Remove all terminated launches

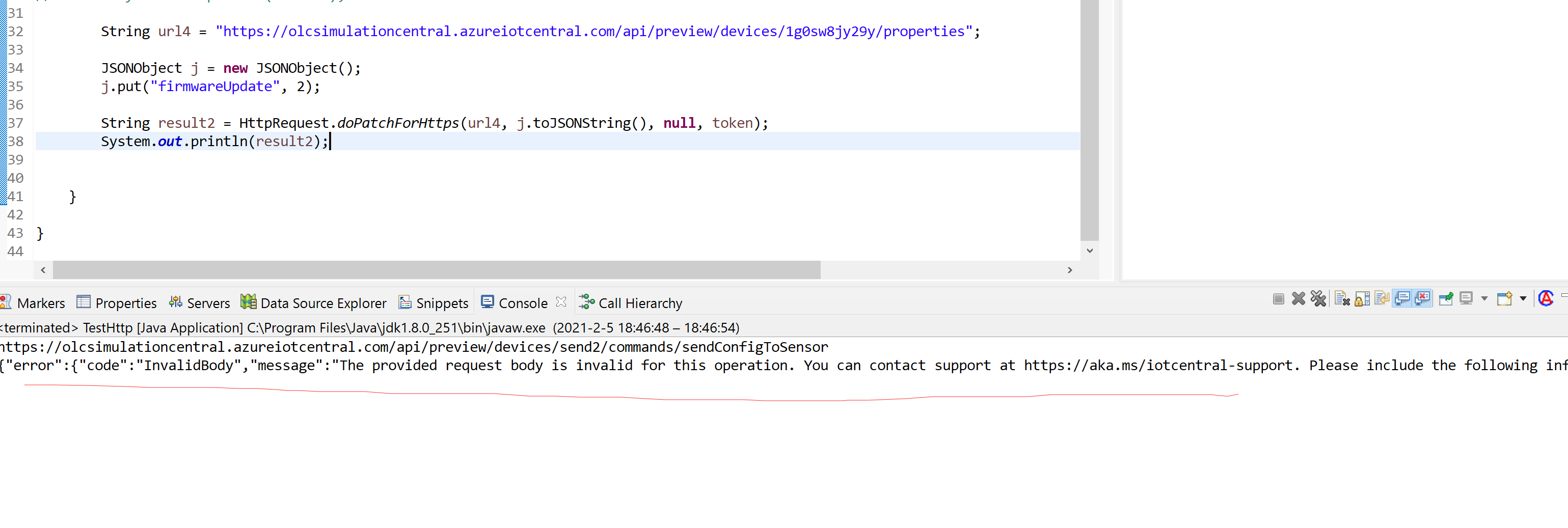[1318, 299]
